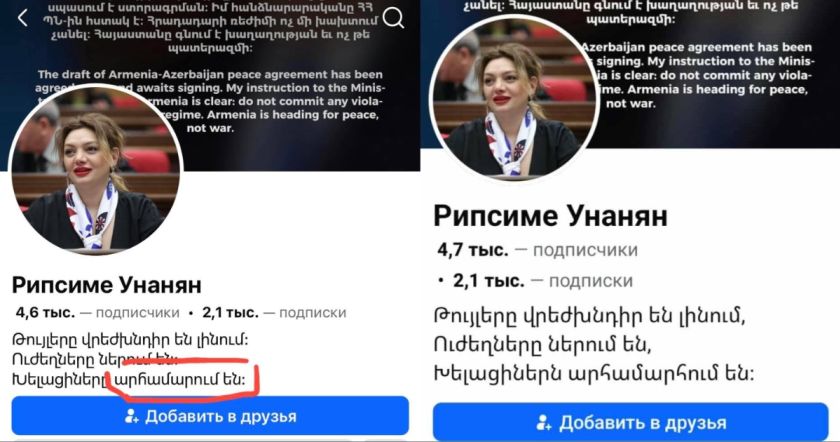The height and width of the screenshot is (442, 840).
Task: Tap add-friend icon in right blue button
Action: point(544,423)
